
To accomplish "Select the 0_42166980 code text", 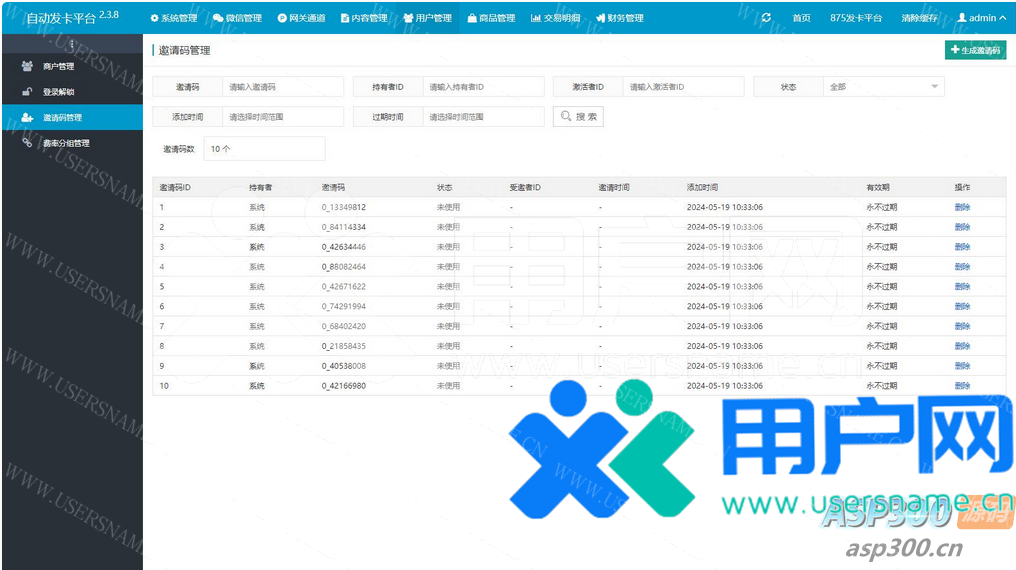I will click(x=343, y=385).
